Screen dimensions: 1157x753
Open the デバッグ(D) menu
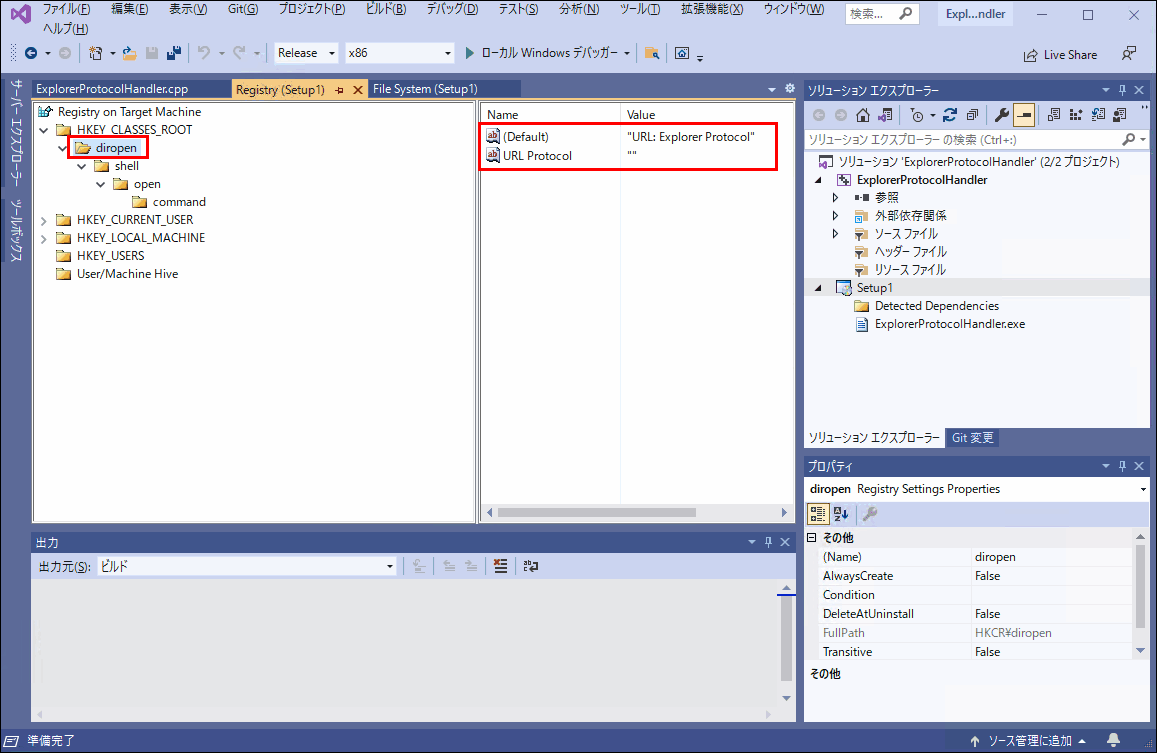coord(452,9)
